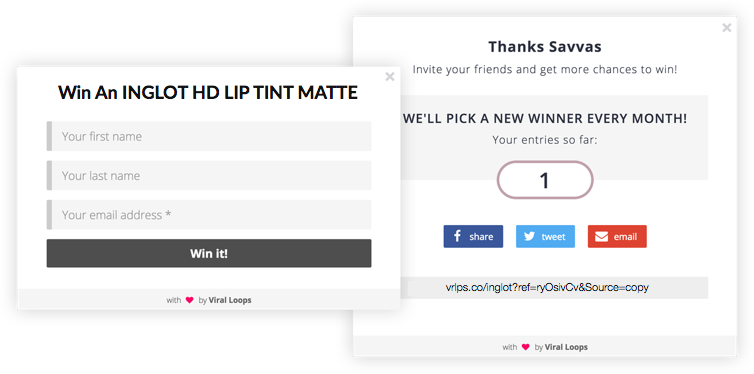Image resolution: width=754 pixels, height=374 pixels.
Task: Close the Thanks Savvas popup
Action: point(727,28)
